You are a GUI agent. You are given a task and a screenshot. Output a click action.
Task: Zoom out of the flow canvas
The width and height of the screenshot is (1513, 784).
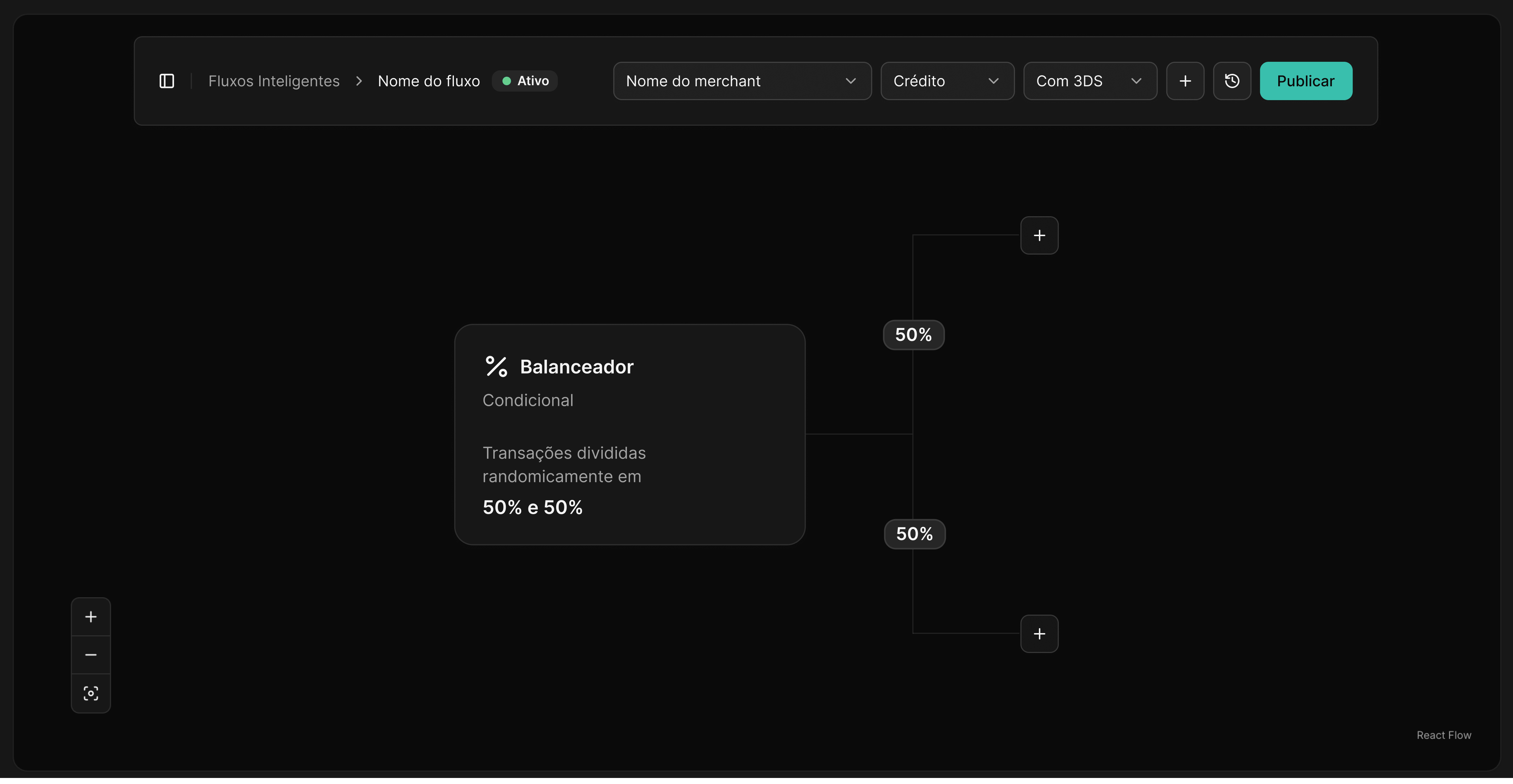(x=91, y=655)
